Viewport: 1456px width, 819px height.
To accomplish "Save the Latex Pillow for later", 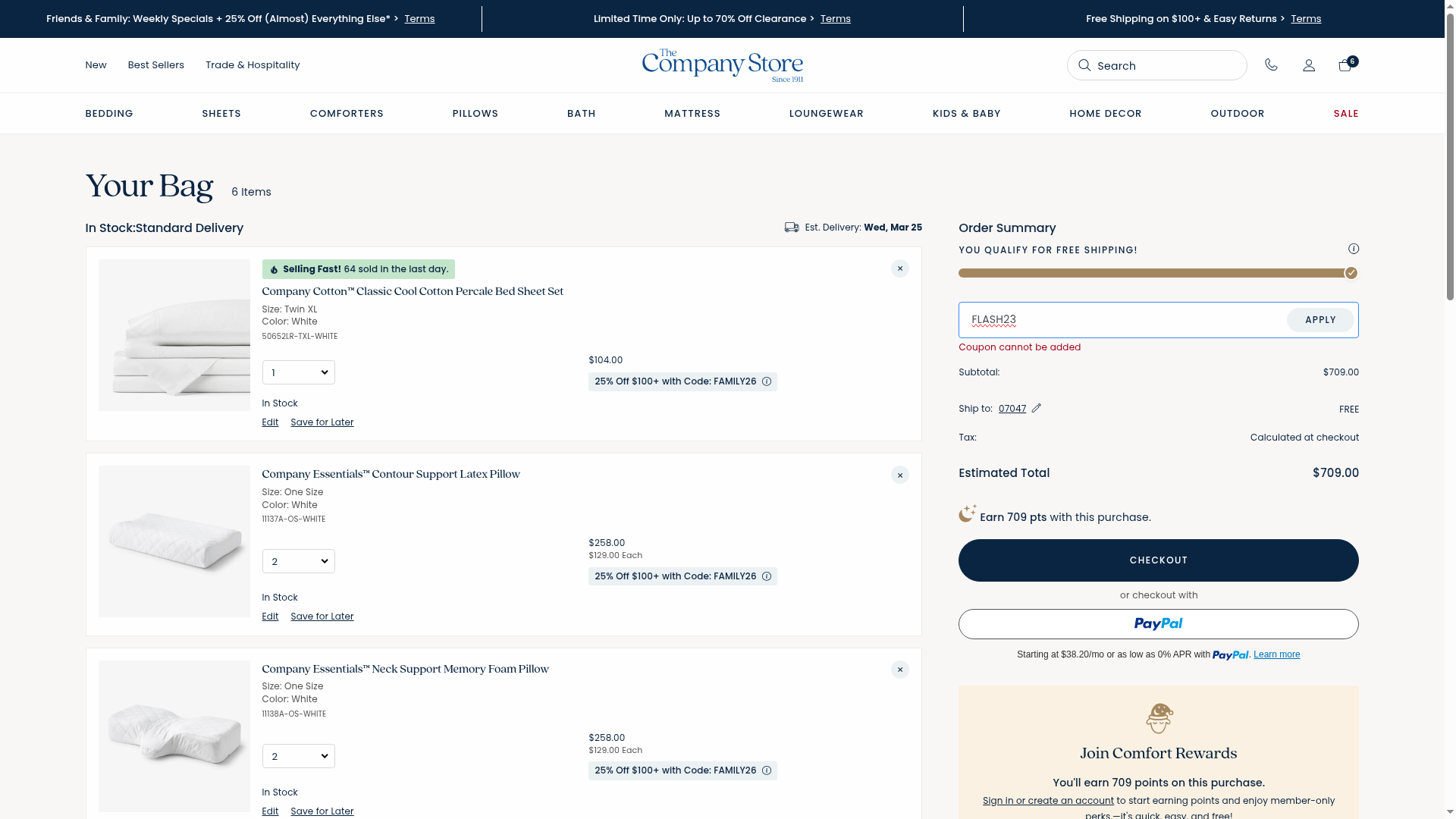I will 322,617.
